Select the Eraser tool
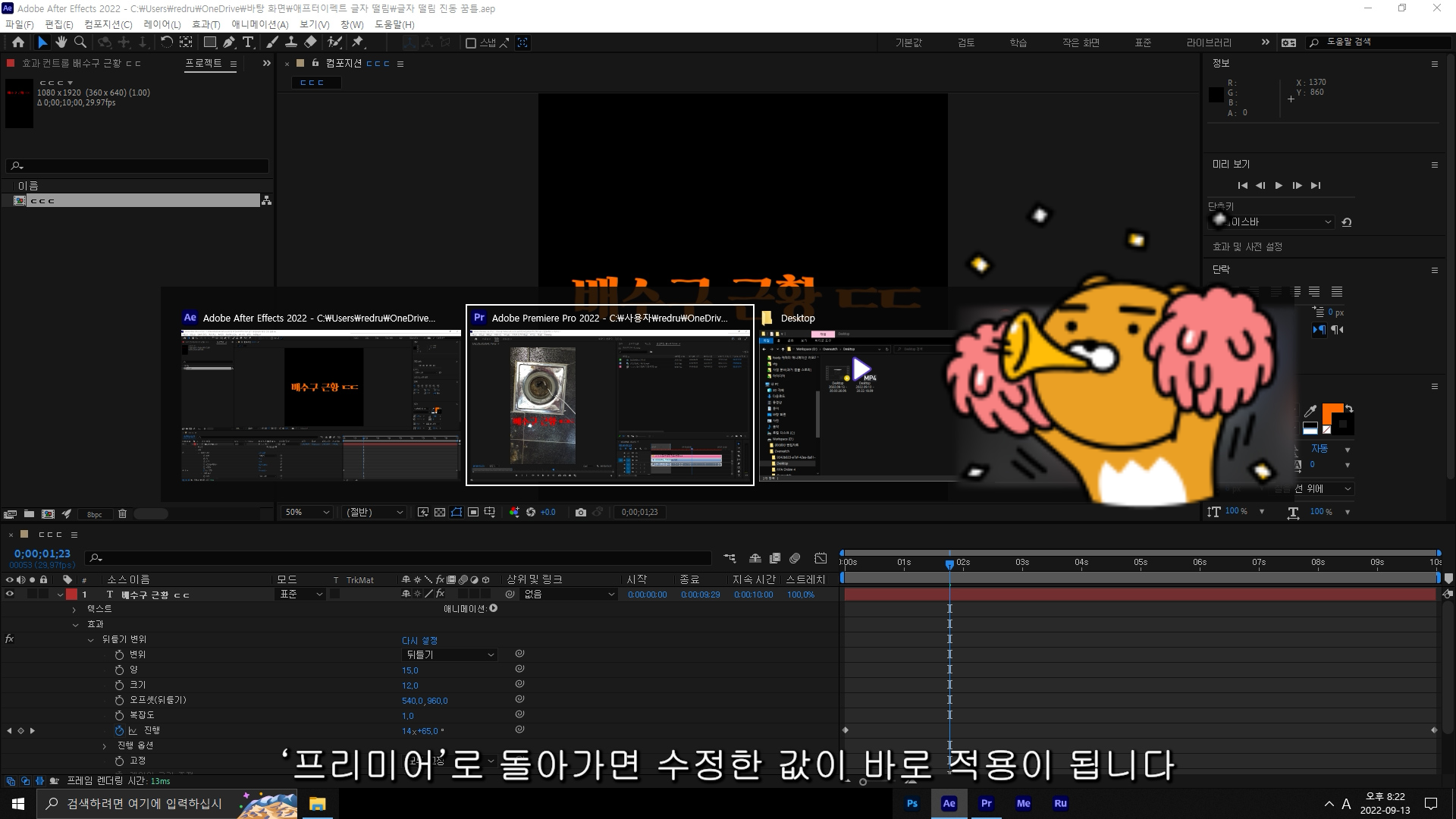This screenshot has width=1456, height=819. tap(310, 42)
